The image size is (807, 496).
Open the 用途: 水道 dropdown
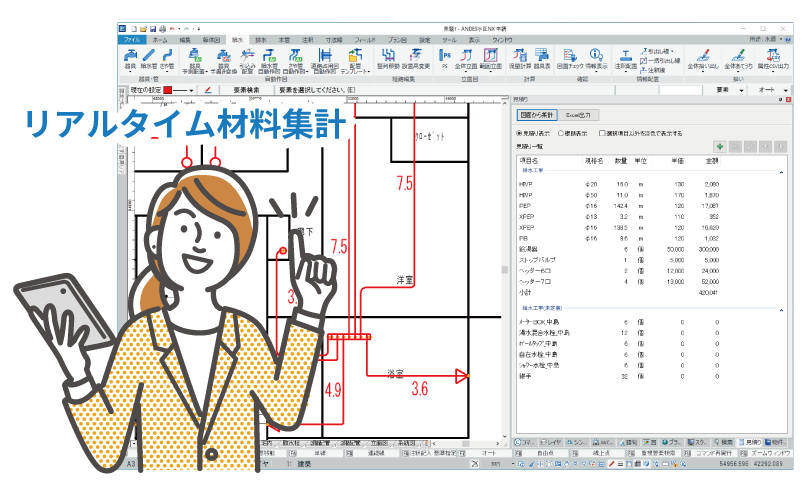click(x=768, y=39)
